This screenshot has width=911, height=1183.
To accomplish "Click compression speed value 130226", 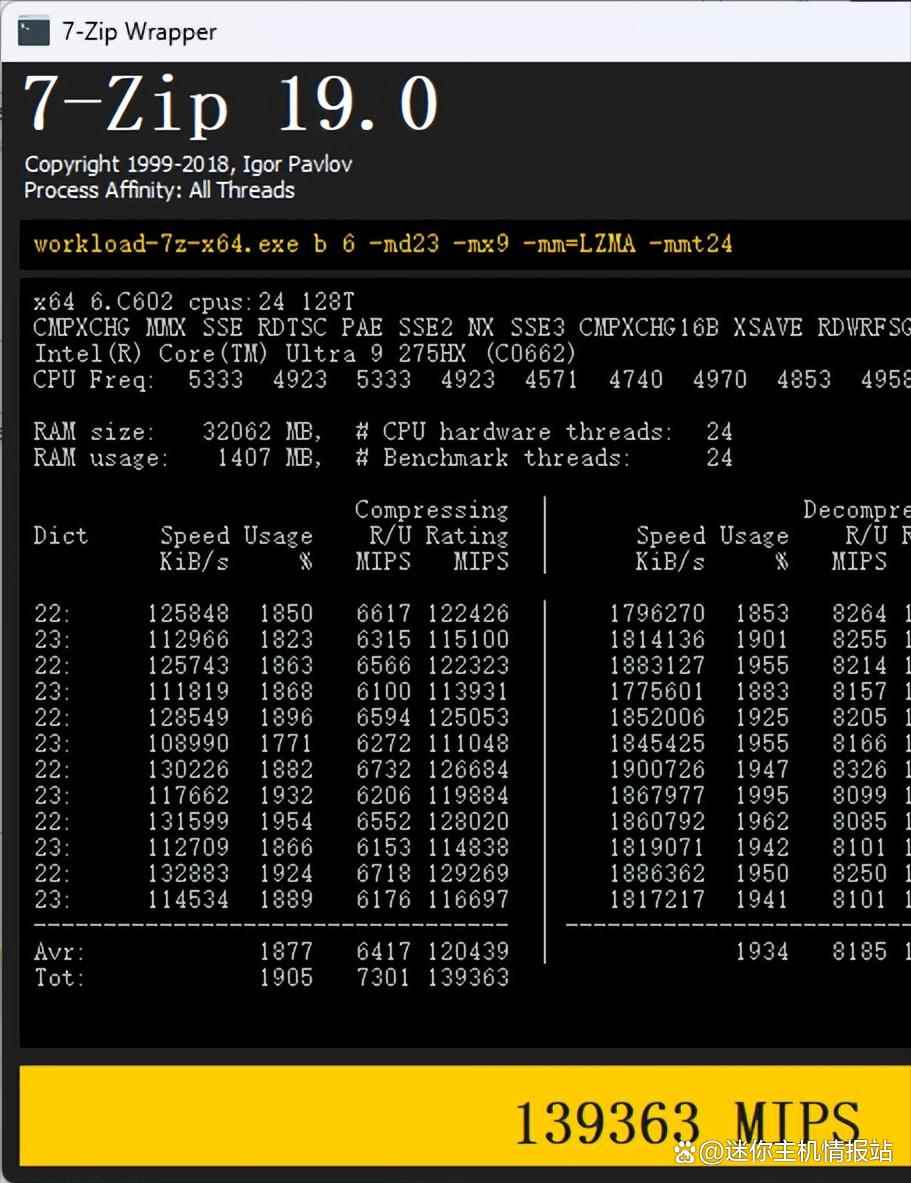I will 188,770.
